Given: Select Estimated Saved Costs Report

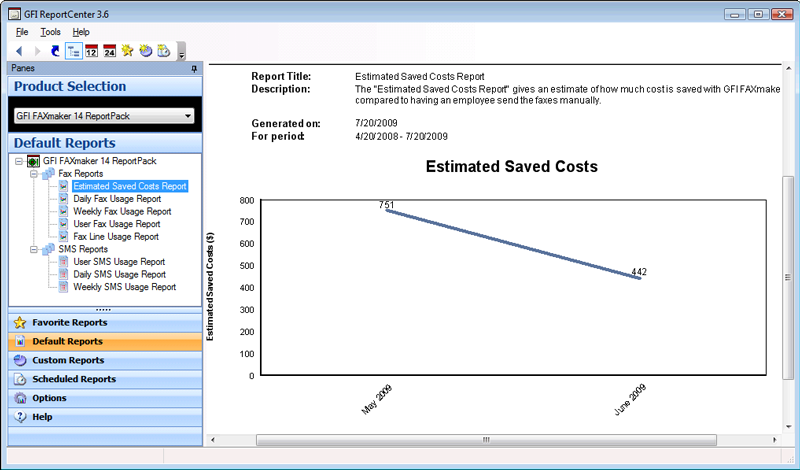Looking at the screenshot, I should pos(130,186).
